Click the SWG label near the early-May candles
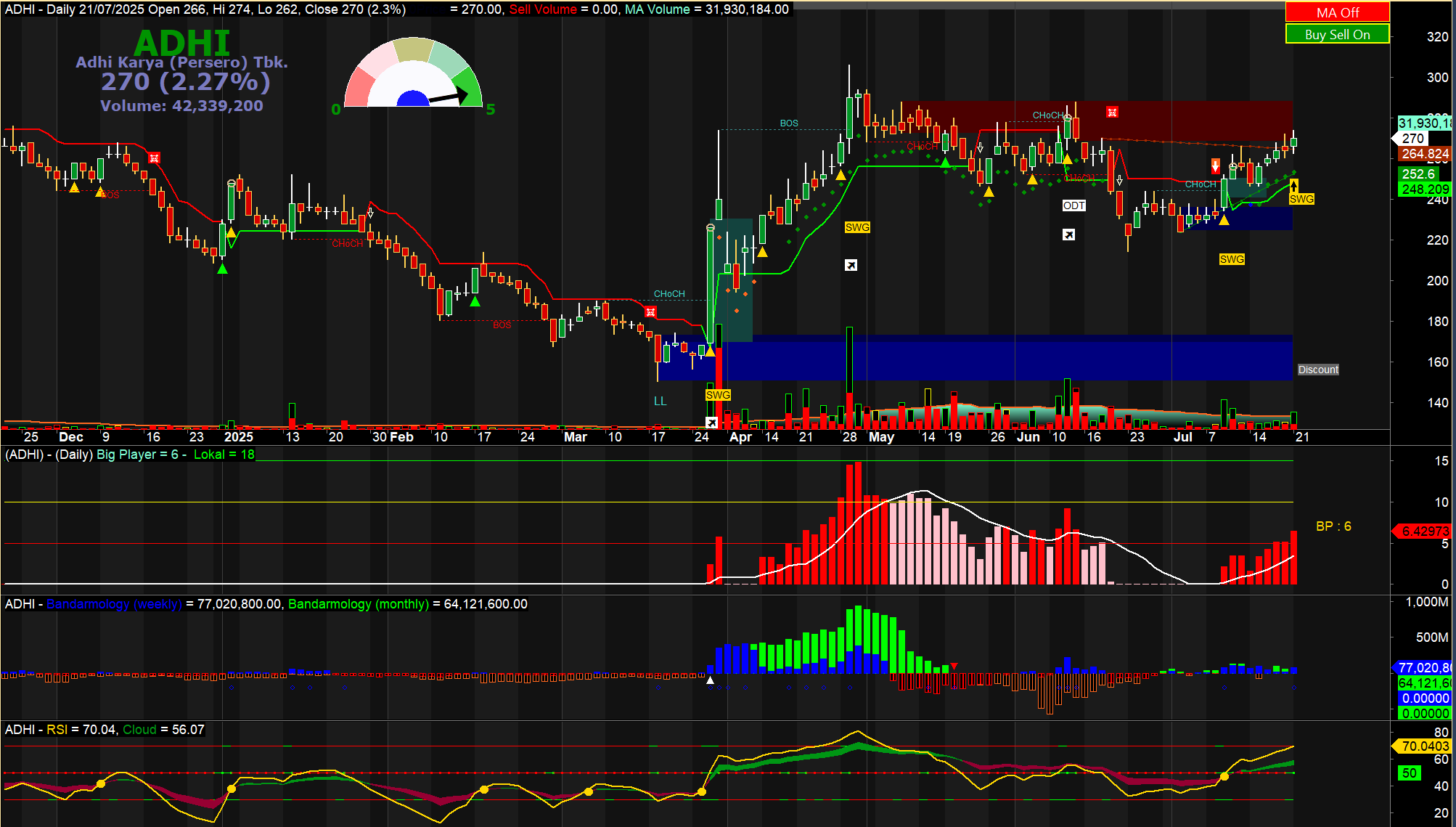The width and height of the screenshot is (1456, 827). [857, 227]
